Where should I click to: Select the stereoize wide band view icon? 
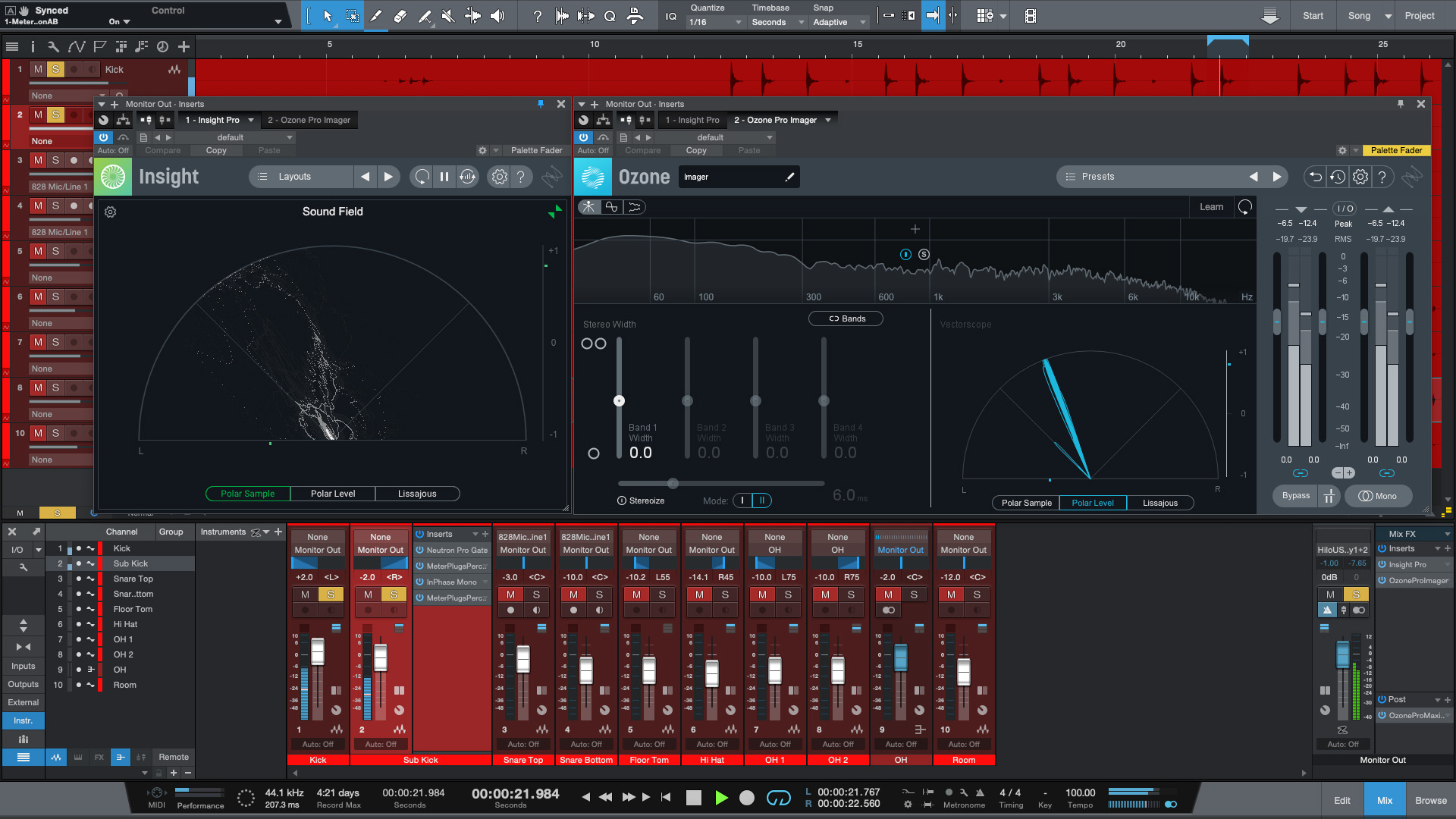click(635, 207)
